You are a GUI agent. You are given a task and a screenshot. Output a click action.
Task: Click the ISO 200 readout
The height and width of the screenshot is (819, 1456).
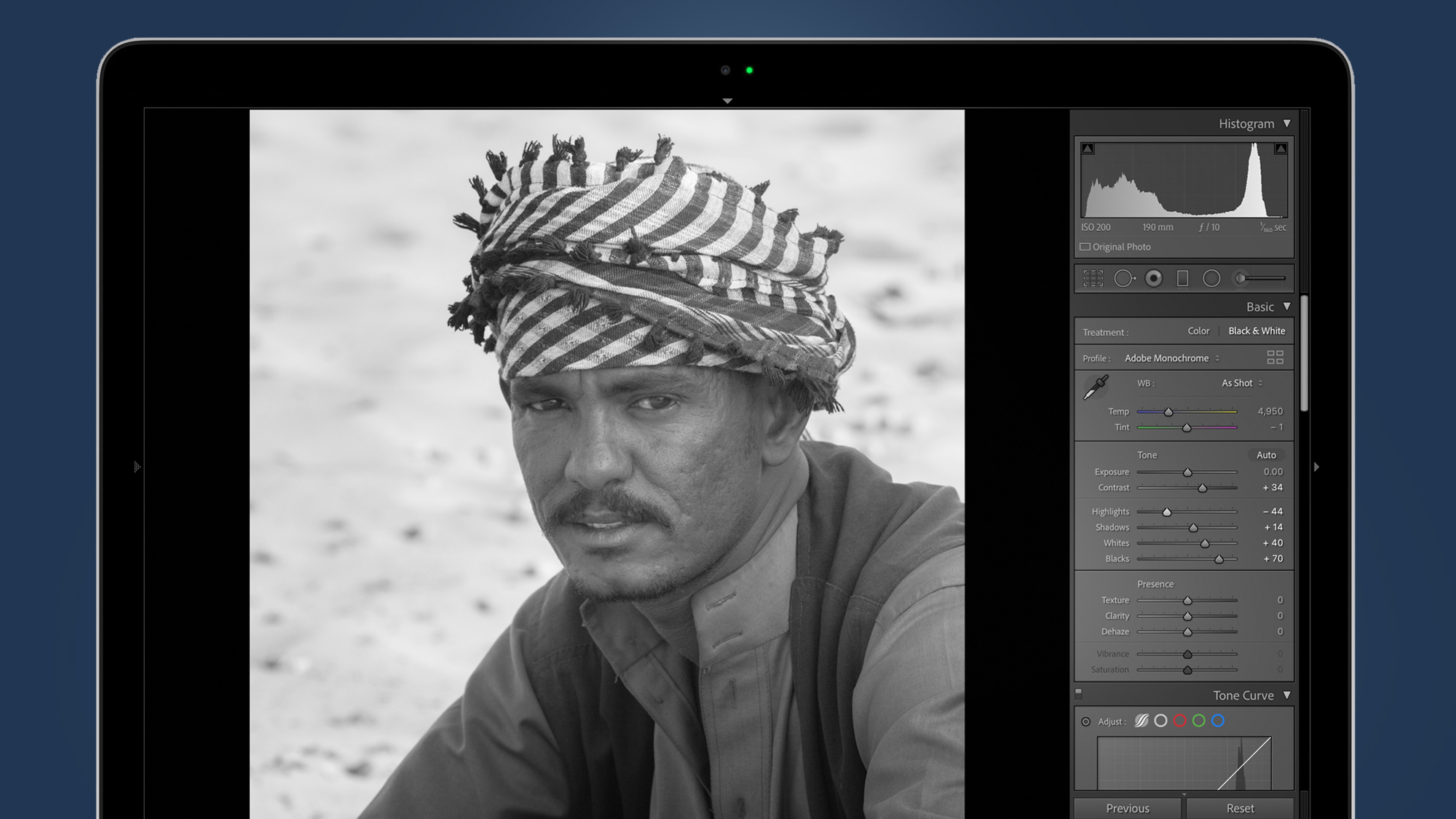[1096, 227]
